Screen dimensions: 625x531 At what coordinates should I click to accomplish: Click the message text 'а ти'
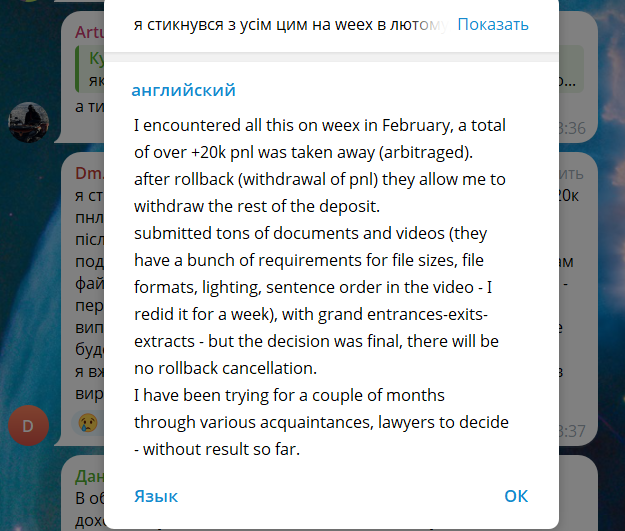89,106
